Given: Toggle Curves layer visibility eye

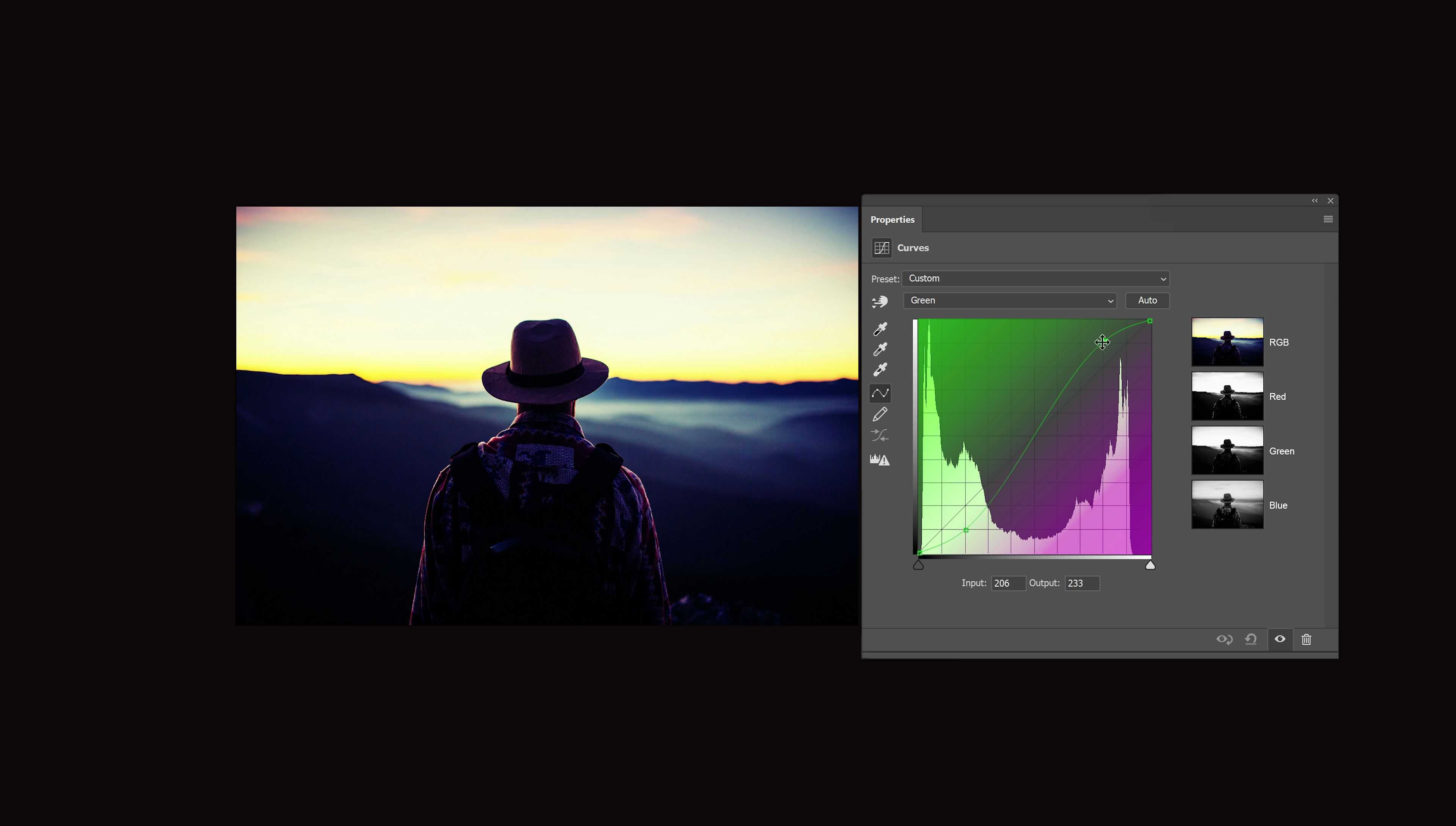Looking at the screenshot, I should click(1280, 639).
